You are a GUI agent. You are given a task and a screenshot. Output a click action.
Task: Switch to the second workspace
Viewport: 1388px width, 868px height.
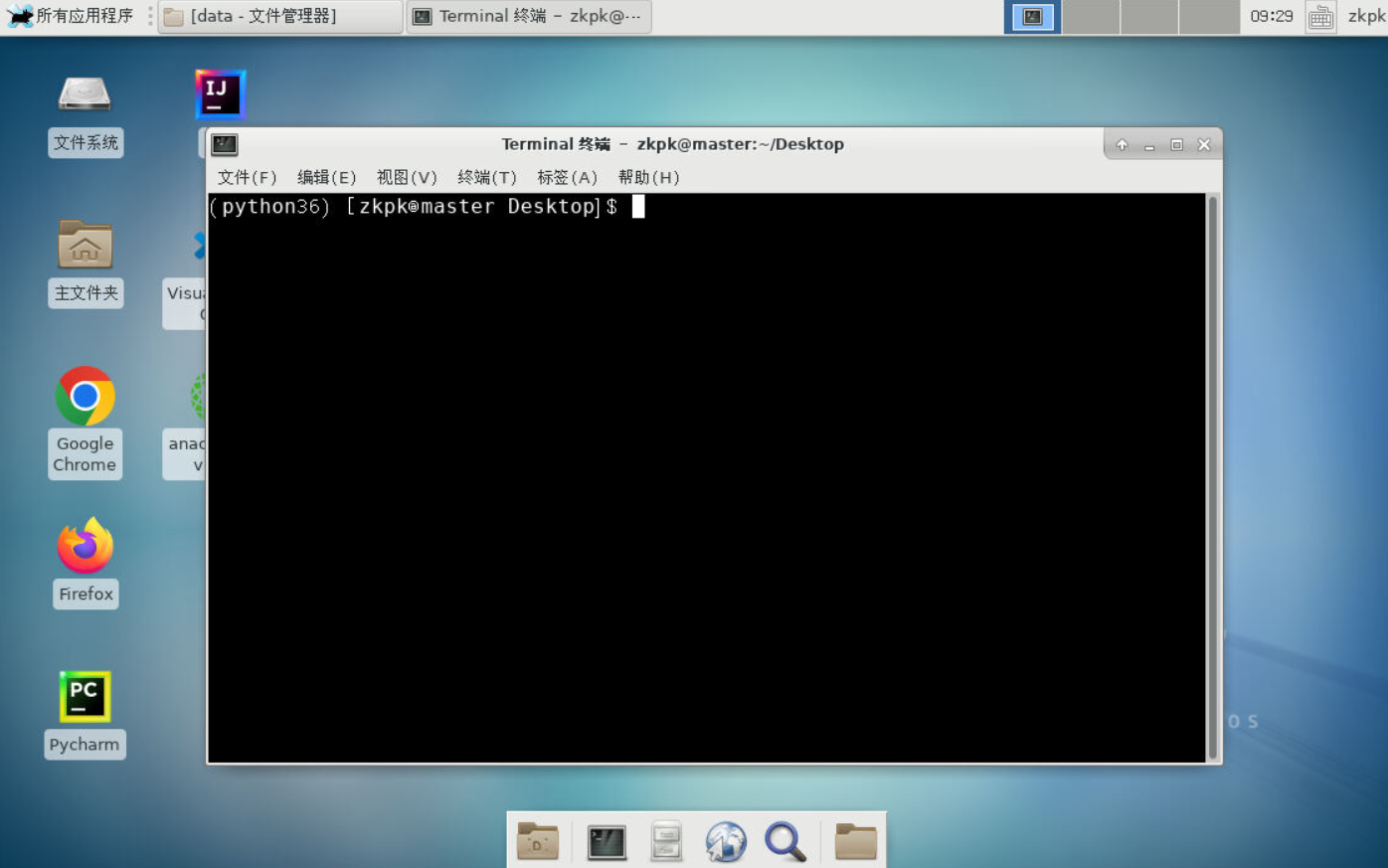coord(1091,17)
